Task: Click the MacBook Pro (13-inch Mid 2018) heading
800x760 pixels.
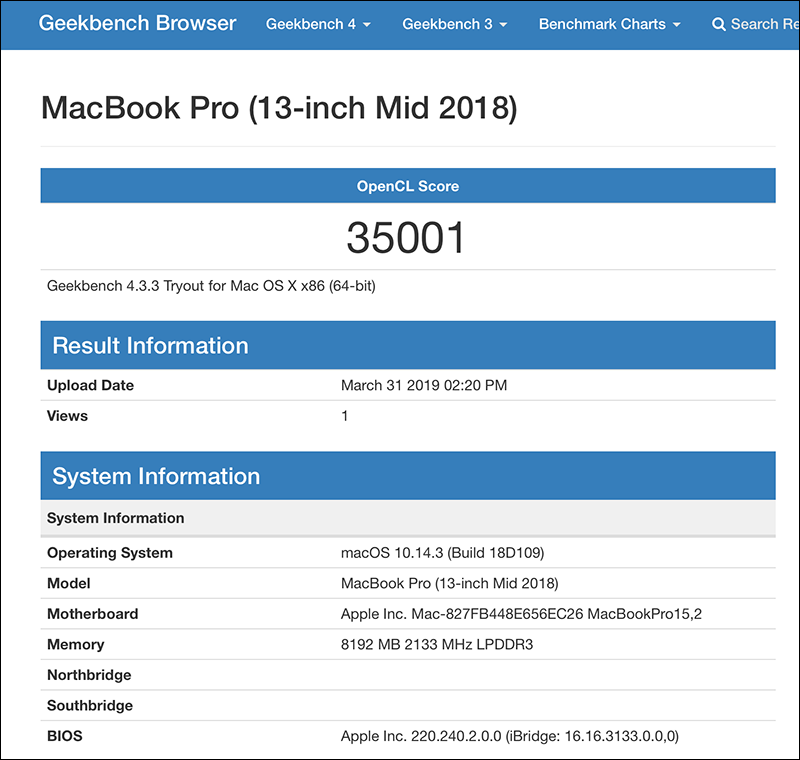Action: tap(279, 108)
